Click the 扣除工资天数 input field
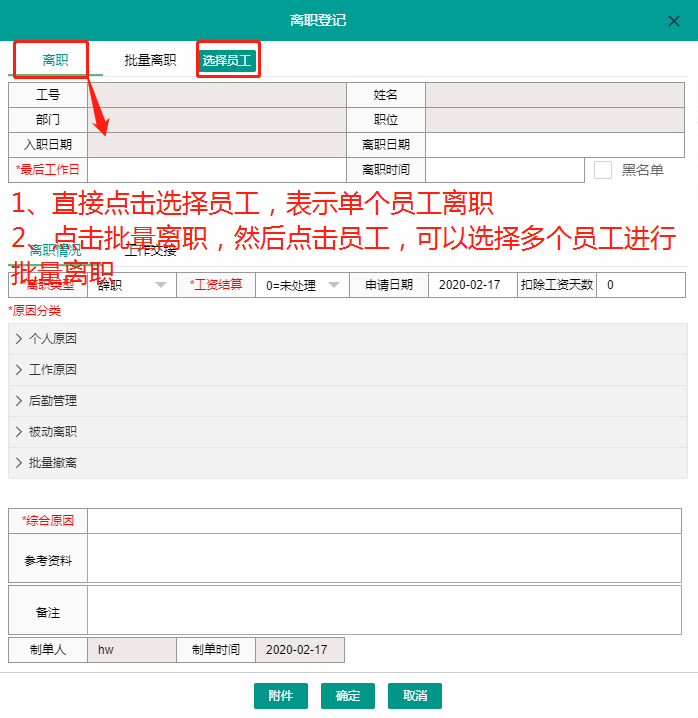 coord(640,285)
